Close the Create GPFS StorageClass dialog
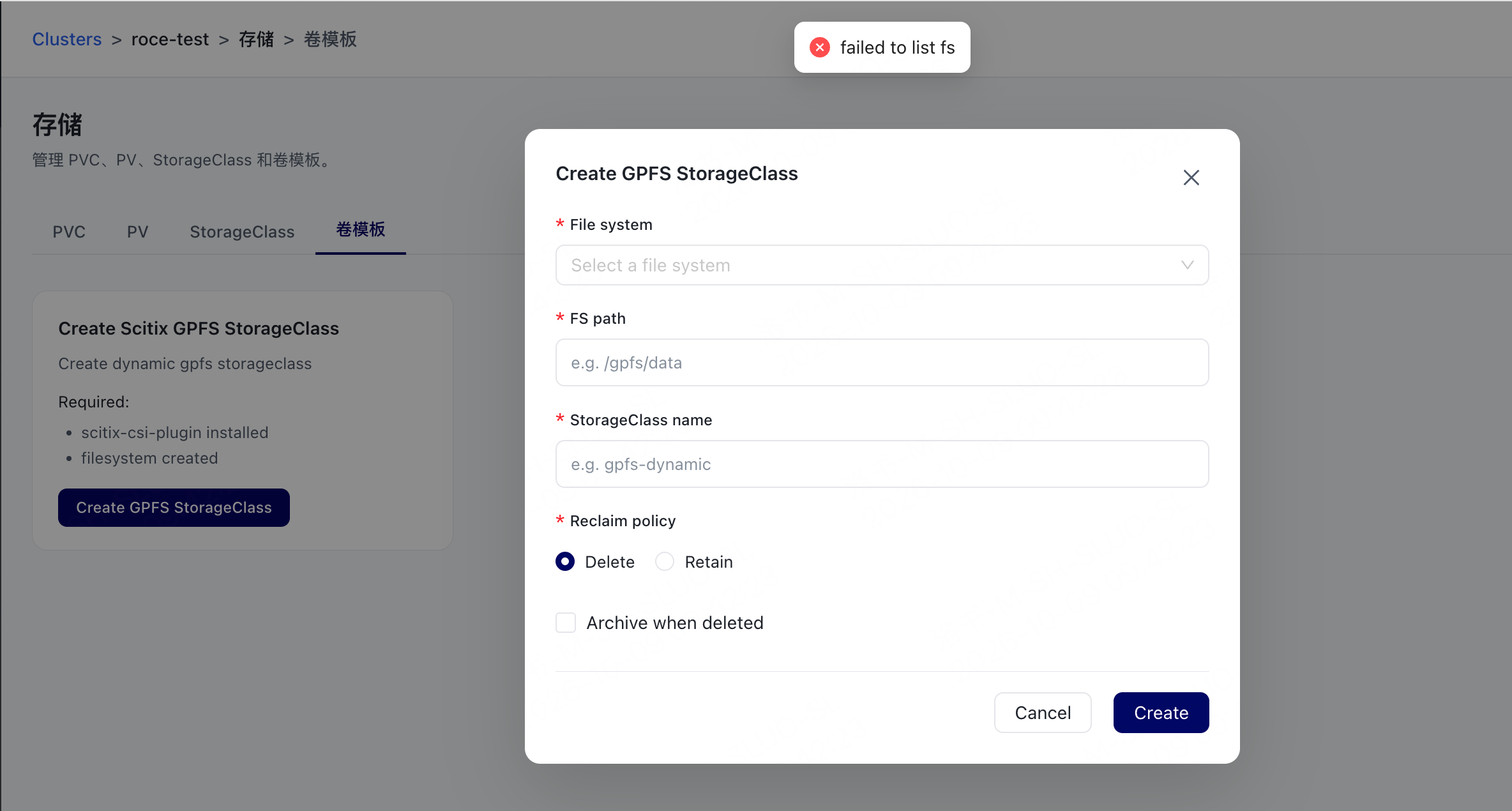The image size is (1512, 811). 1191,177
